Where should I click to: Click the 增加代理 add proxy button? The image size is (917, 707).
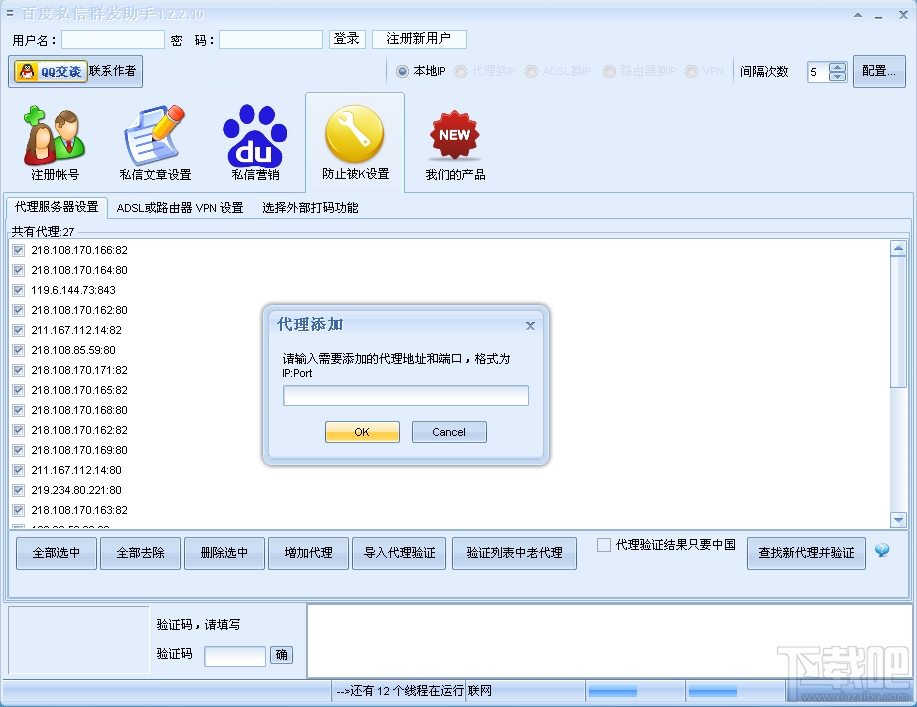click(307, 552)
